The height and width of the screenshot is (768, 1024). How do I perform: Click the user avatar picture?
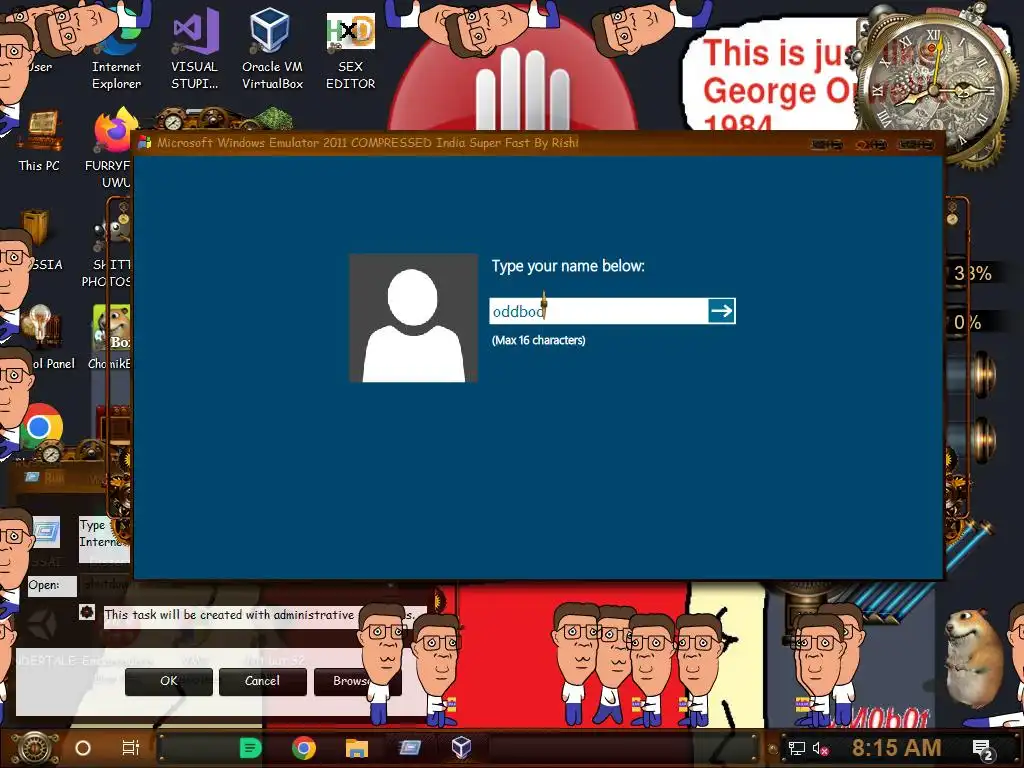[x=413, y=318]
